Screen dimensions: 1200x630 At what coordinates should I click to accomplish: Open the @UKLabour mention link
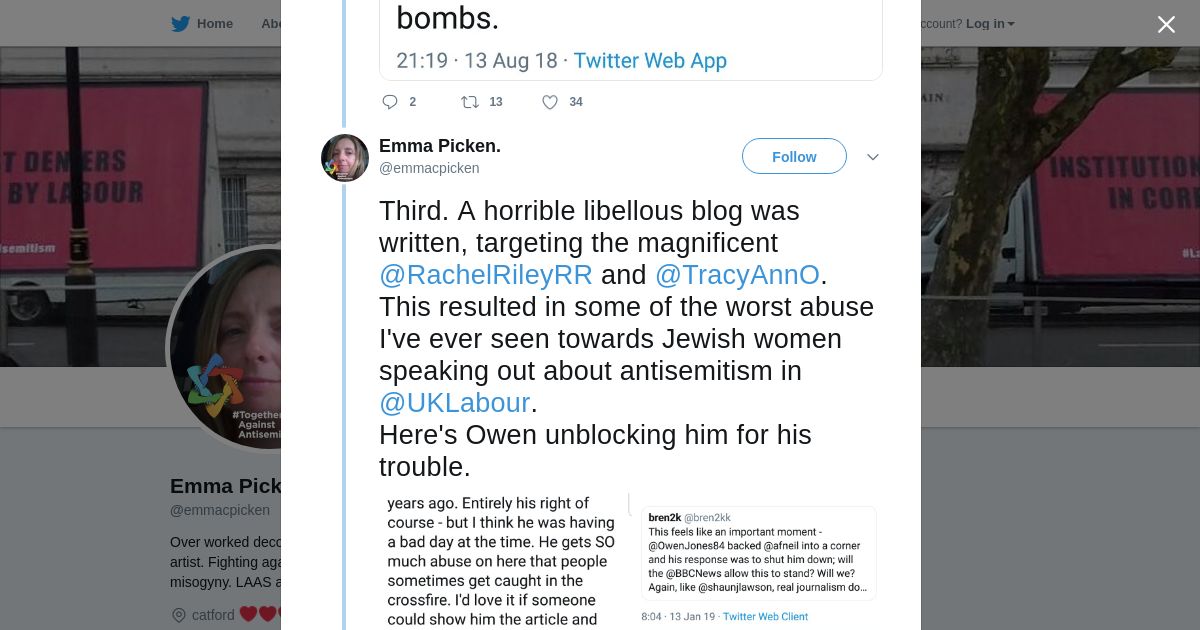tap(454, 403)
